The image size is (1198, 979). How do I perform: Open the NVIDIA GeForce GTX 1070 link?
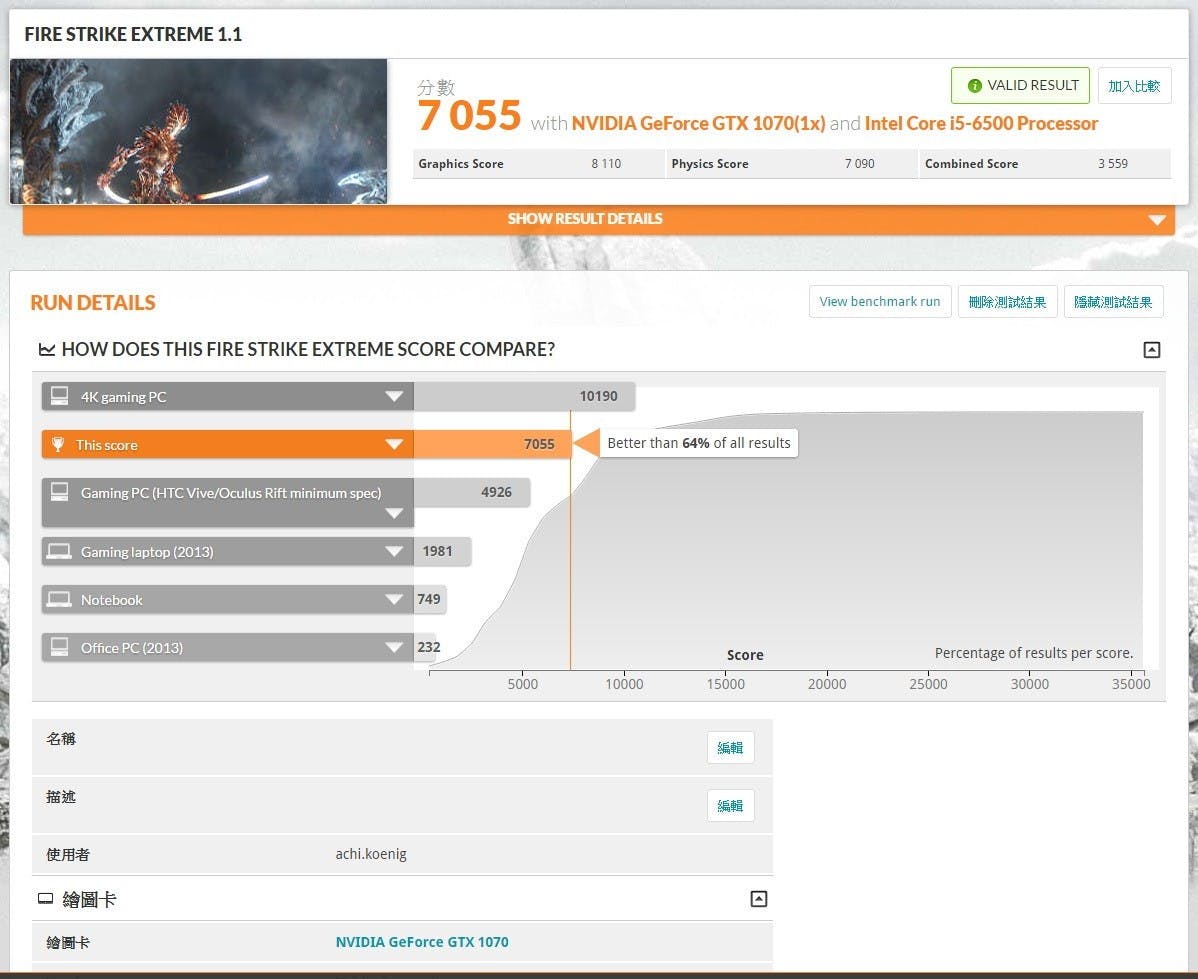coord(421,942)
